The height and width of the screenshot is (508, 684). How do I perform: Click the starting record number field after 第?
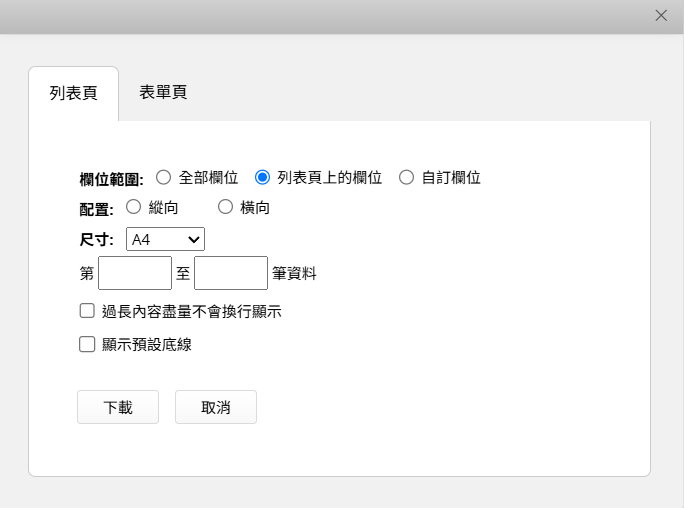pyautogui.click(x=135, y=272)
